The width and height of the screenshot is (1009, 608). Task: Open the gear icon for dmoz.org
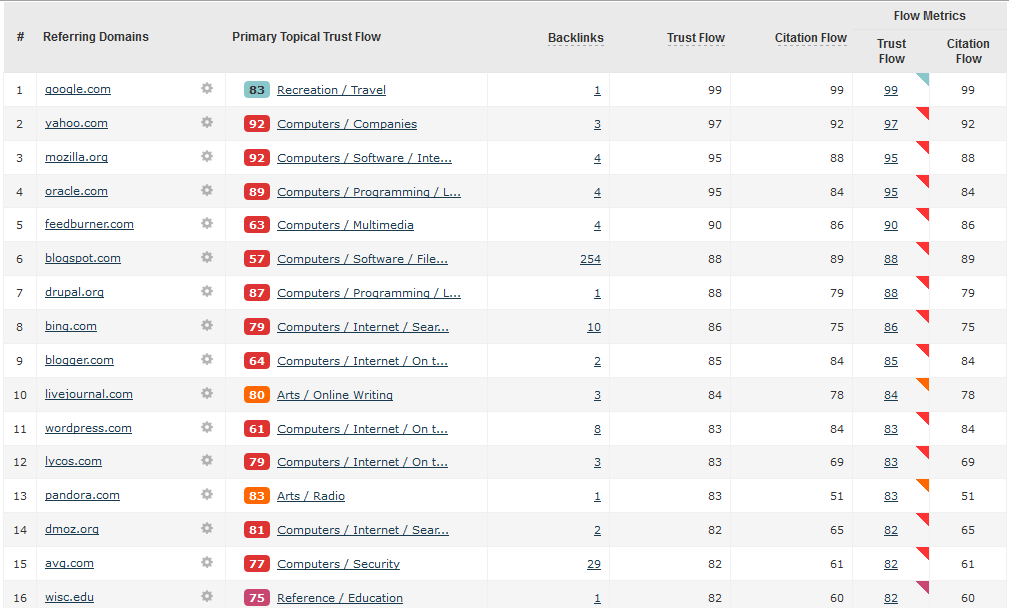[207, 528]
